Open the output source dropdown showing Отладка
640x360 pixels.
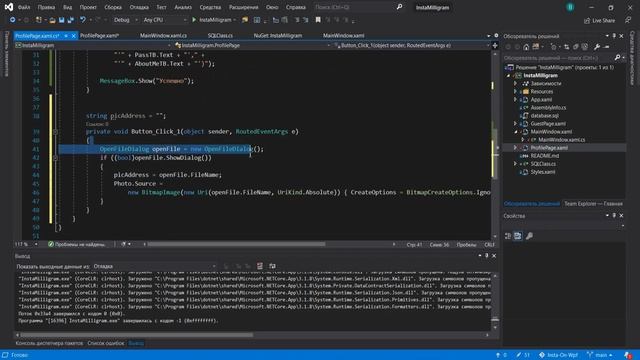click(155, 266)
